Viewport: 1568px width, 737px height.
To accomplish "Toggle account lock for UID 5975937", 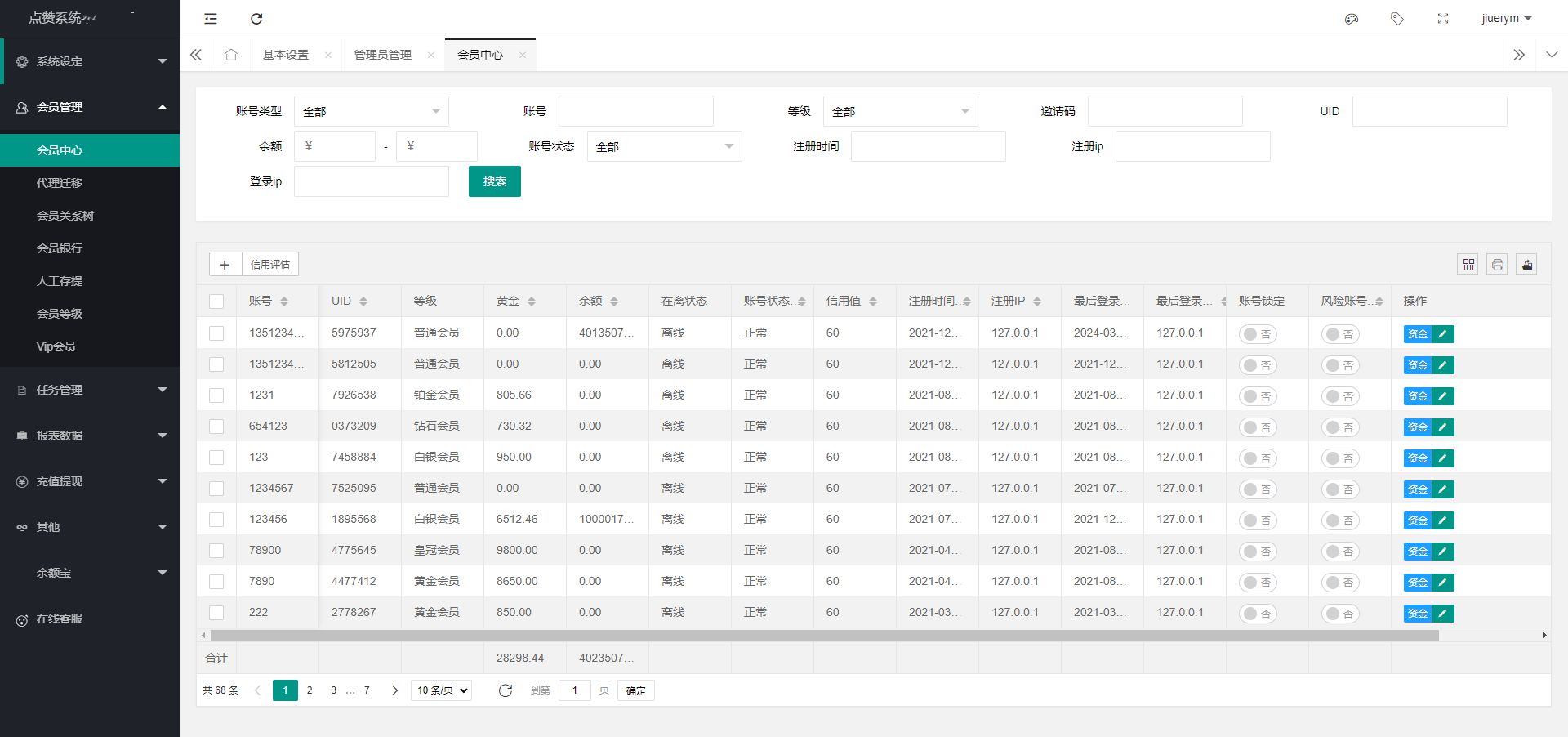I will coord(1258,334).
